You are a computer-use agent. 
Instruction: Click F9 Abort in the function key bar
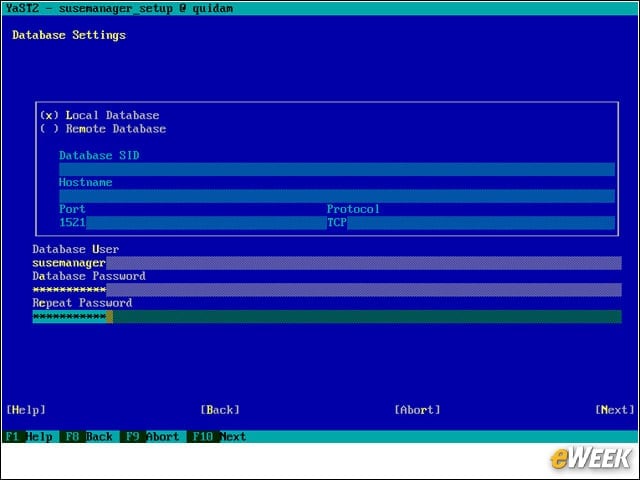(x=151, y=437)
